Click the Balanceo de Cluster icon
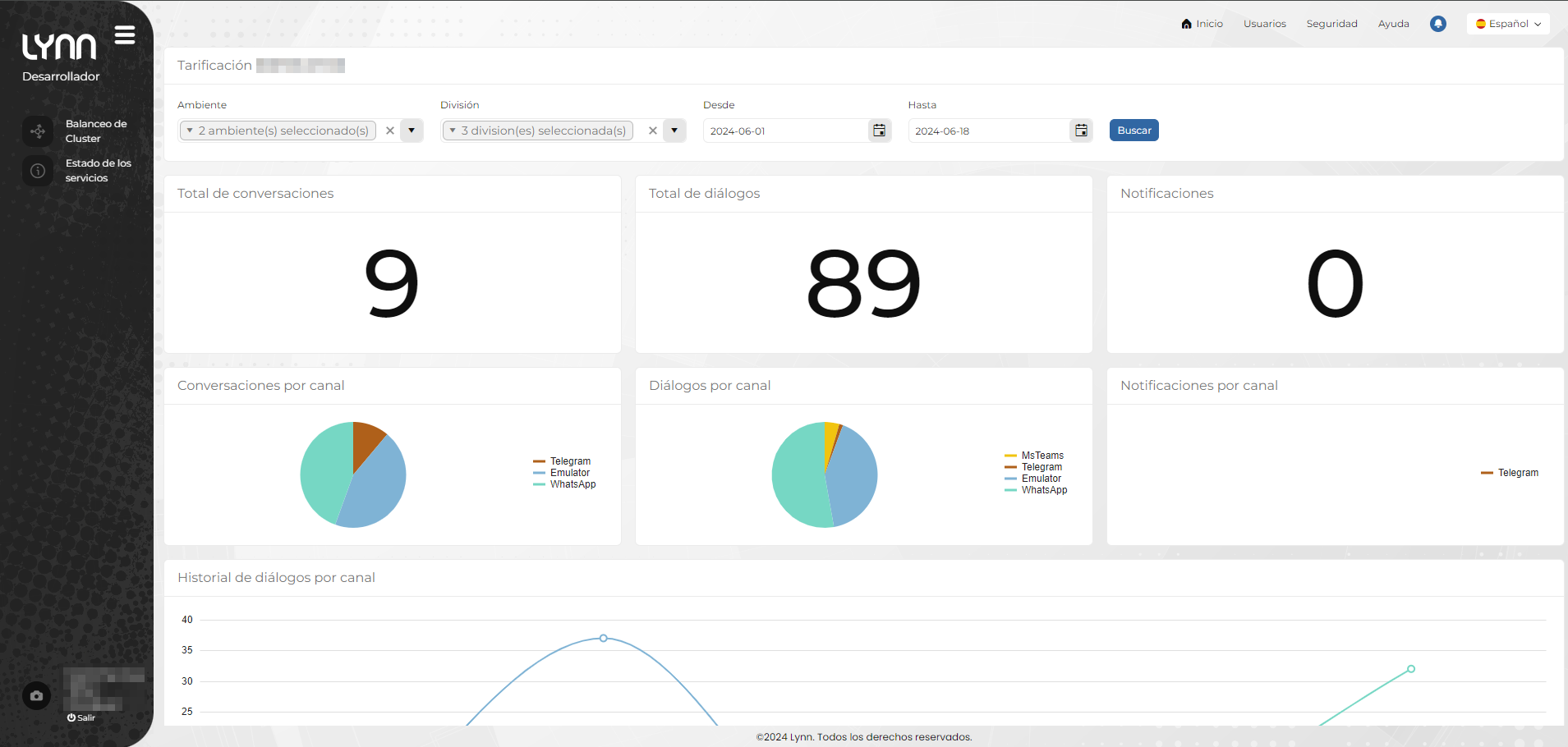This screenshot has width=1568, height=747. 38,131
